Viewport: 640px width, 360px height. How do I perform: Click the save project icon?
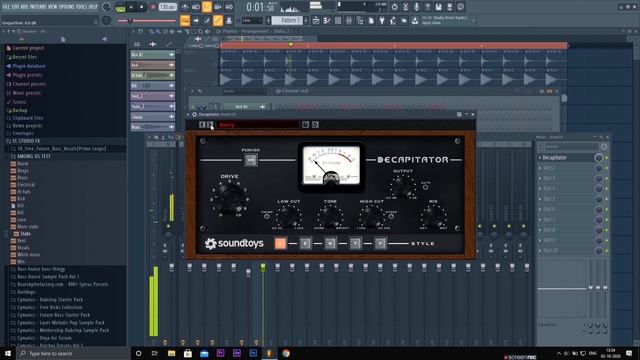(x=438, y=7)
